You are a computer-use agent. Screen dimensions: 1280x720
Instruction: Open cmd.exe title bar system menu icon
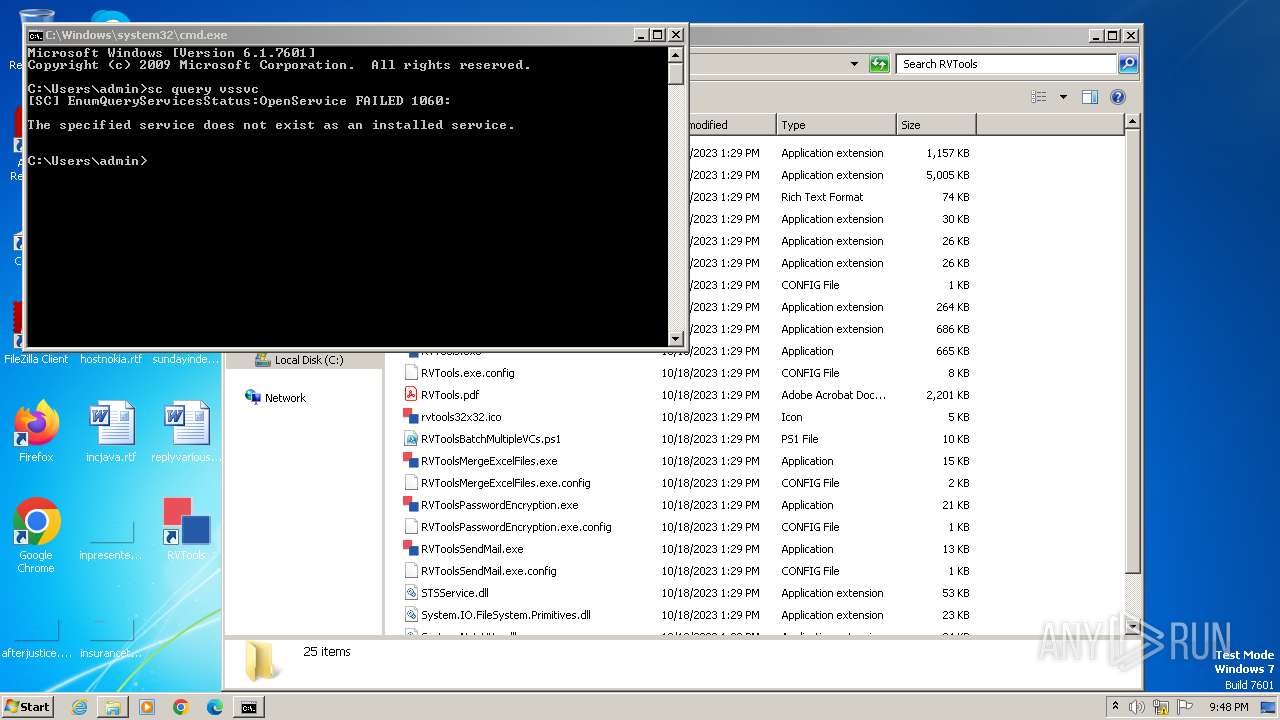[x=35, y=35]
